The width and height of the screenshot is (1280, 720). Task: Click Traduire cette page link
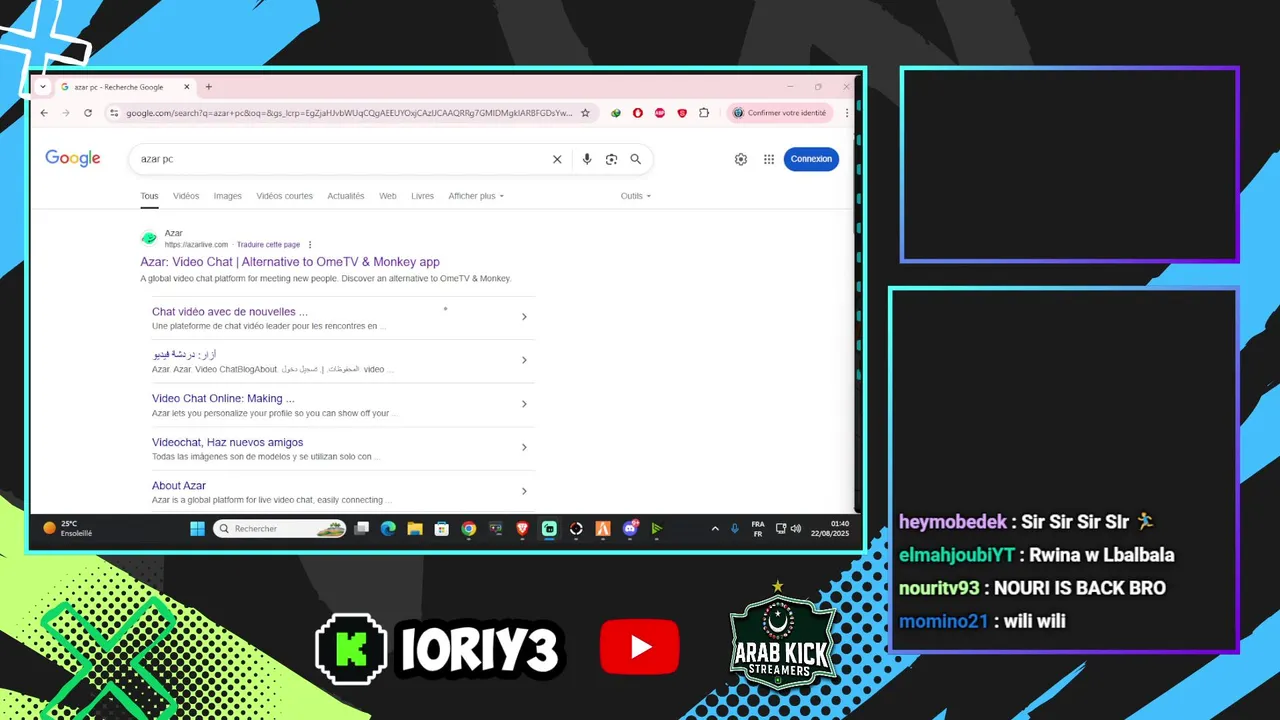tap(268, 245)
